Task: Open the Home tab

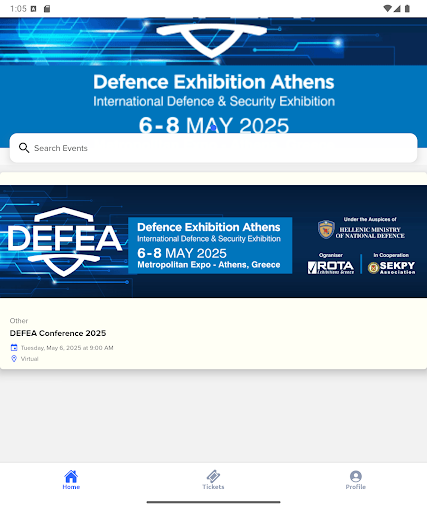Action: (x=71, y=480)
